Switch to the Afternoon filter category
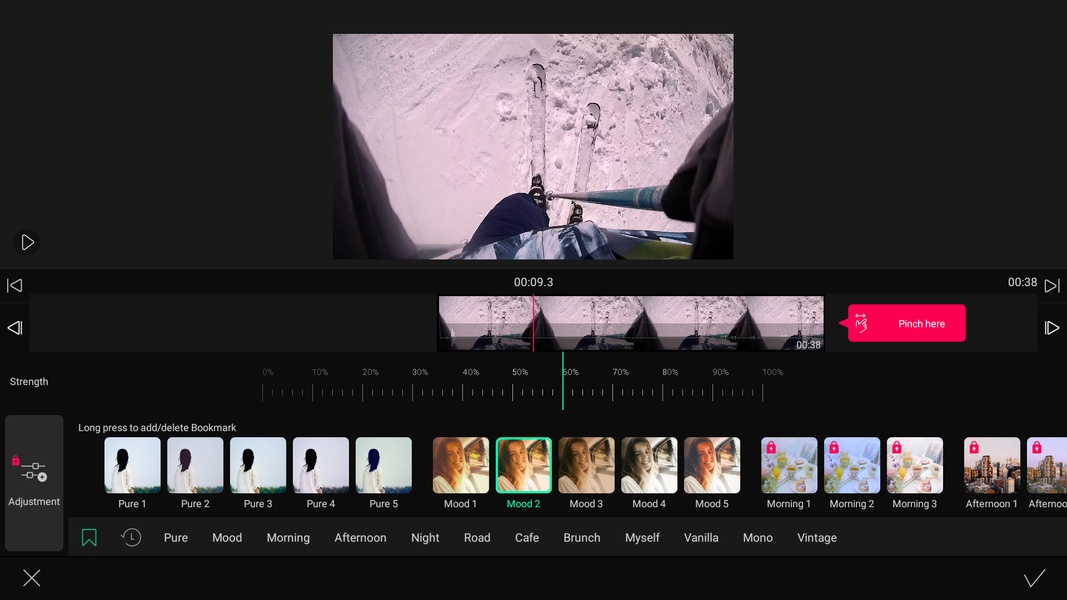Viewport: 1067px width, 600px height. coord(360,537)
